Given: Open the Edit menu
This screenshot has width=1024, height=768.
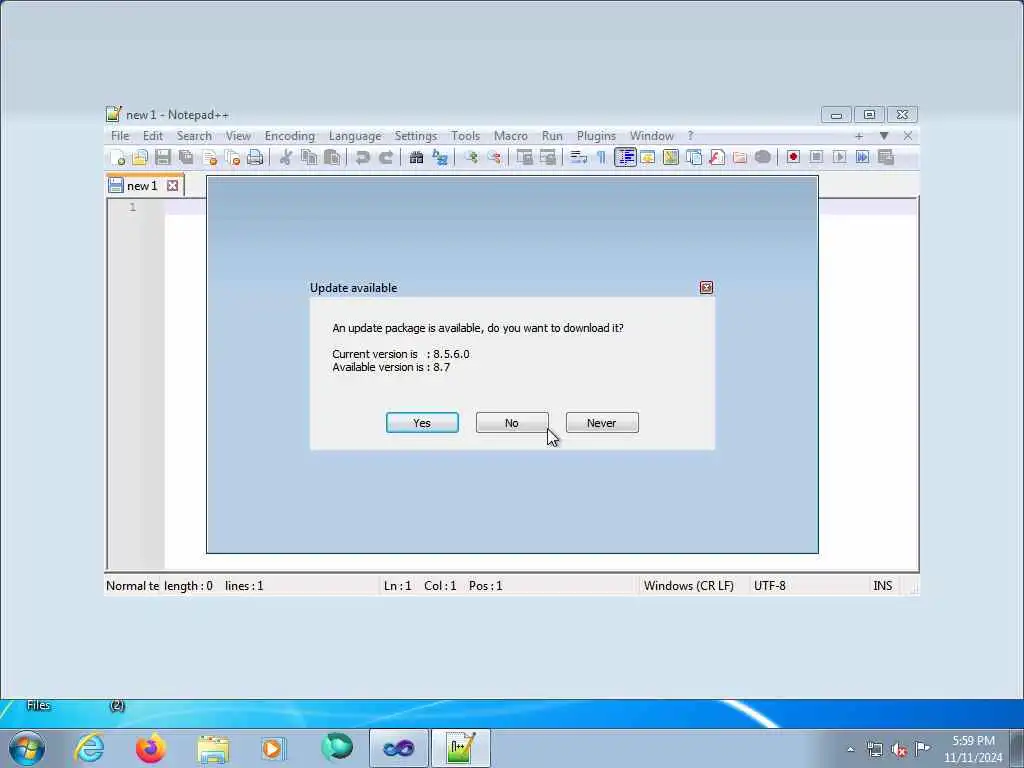Looking at the screenshot, I should [153, 136].
